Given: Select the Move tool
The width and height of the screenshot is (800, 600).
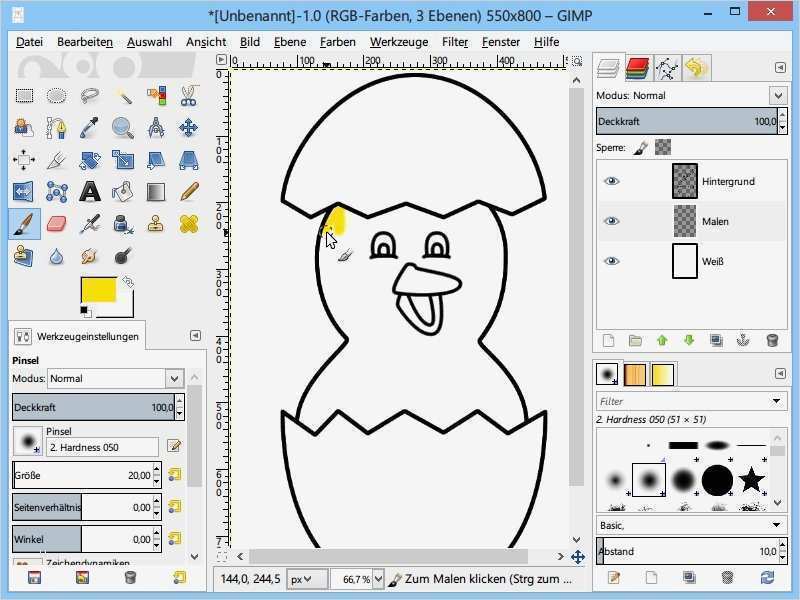Looking at the screenshot, I should point(188,128).
